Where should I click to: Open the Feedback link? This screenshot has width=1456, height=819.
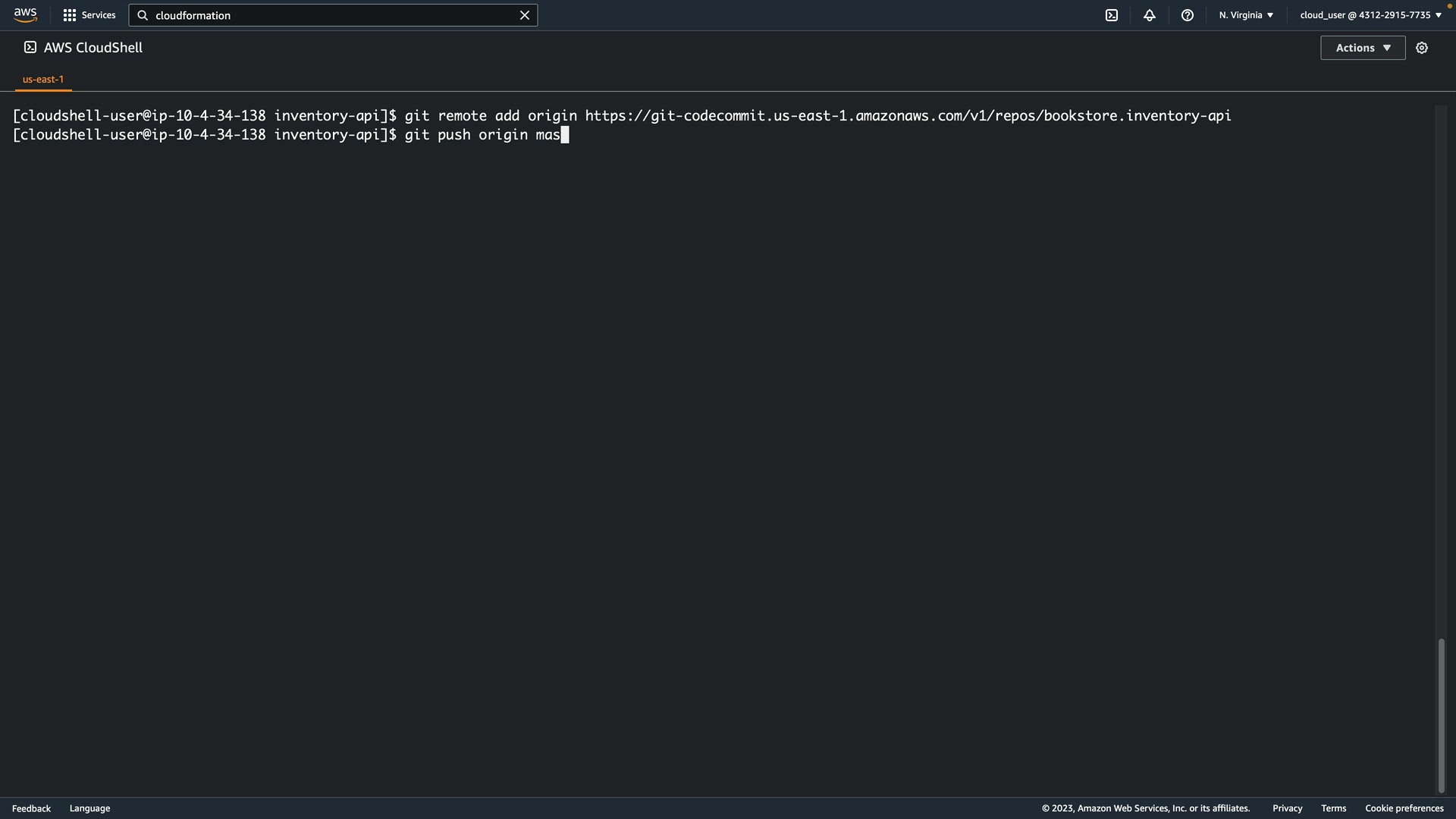tap(31, 808)
